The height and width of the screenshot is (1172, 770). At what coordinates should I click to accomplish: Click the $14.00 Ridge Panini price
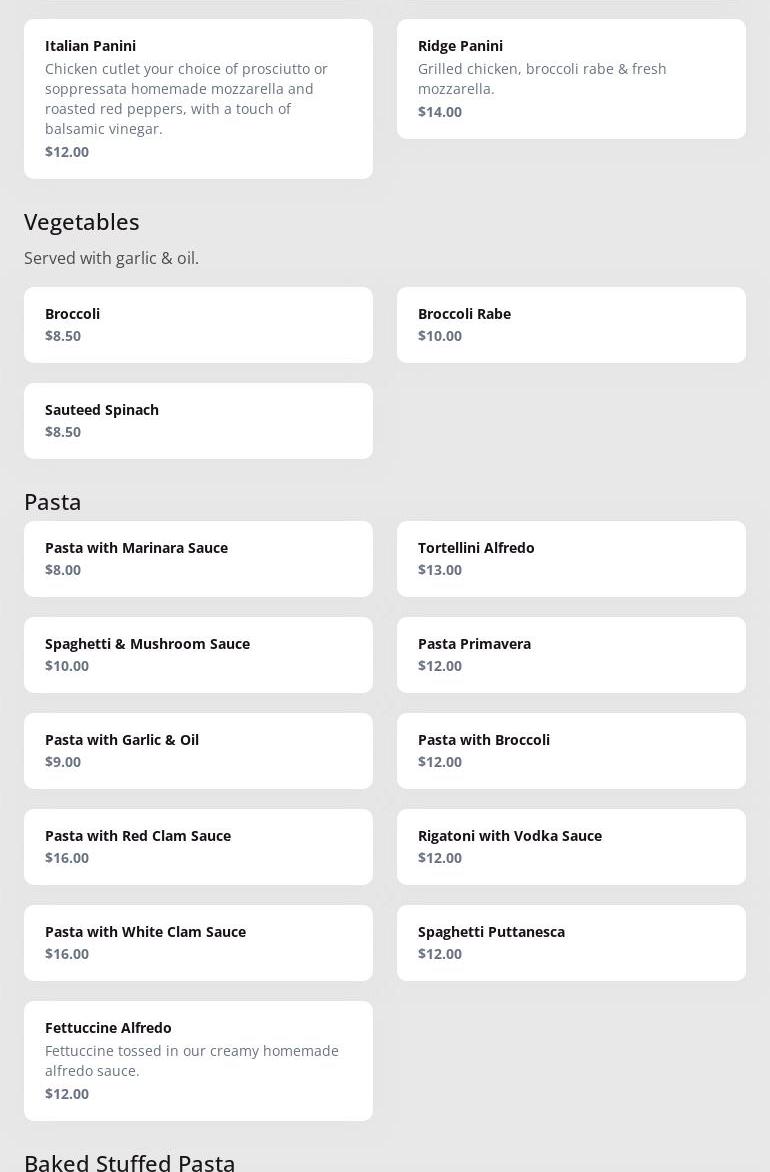point(440,112)
